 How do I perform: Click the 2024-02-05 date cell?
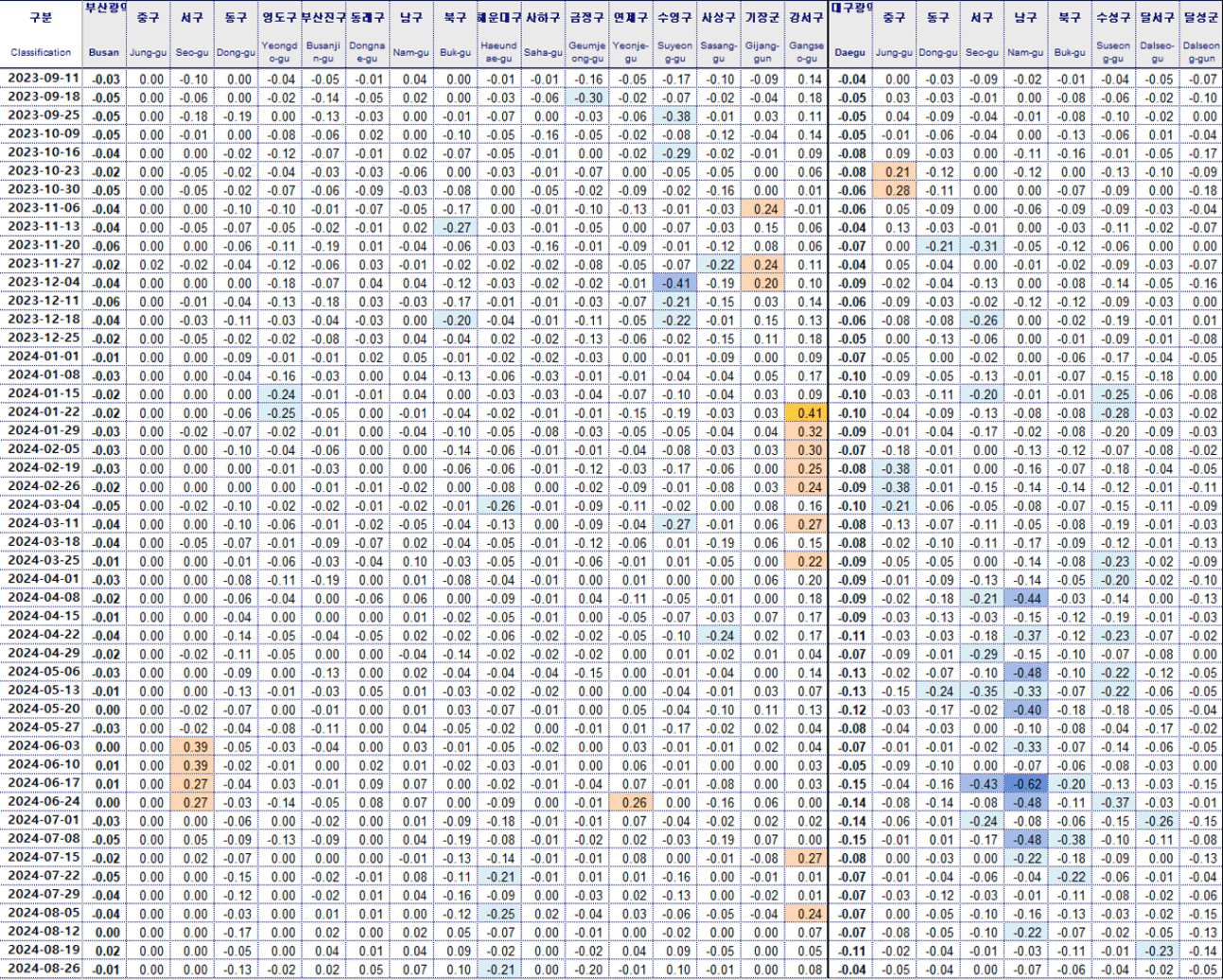[42, 450]
